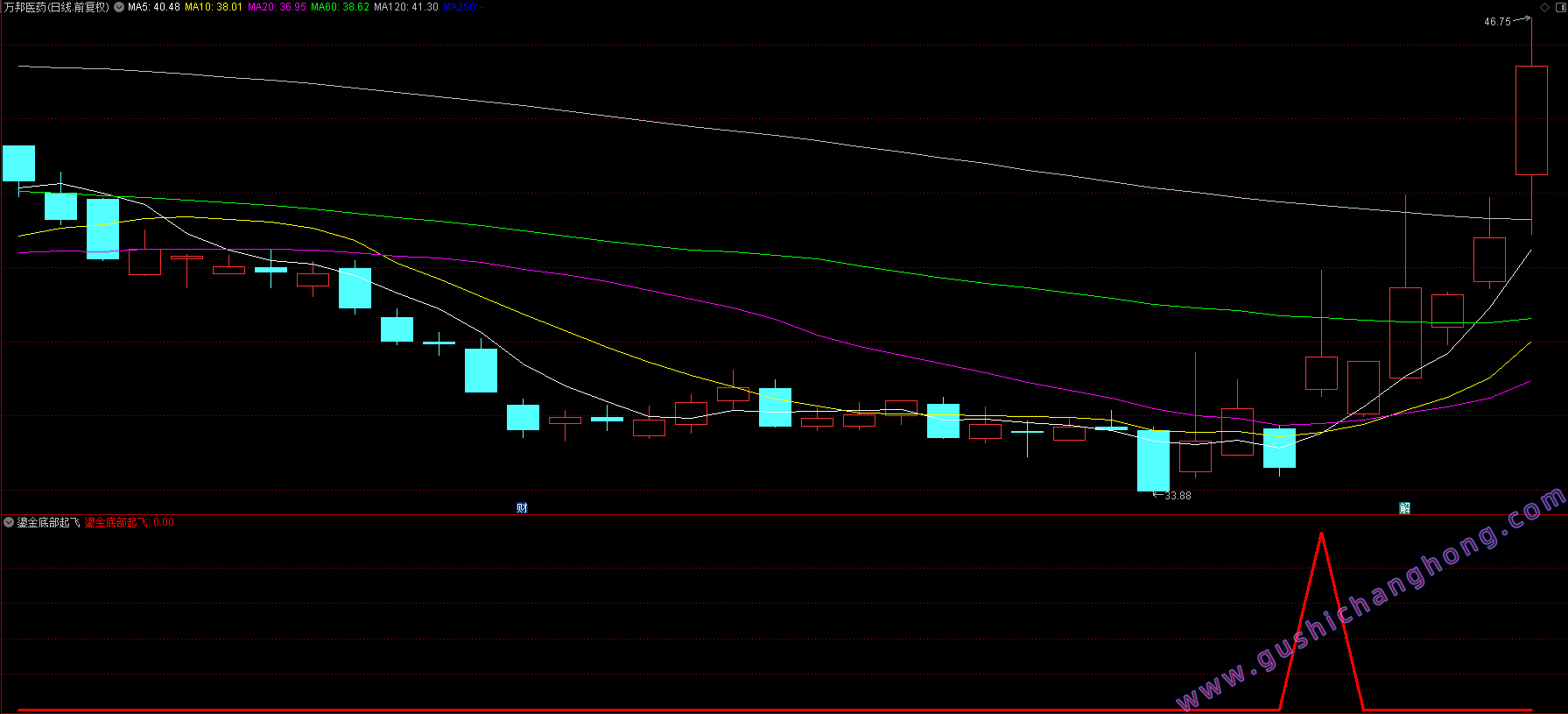Screen dimensions: 1568x714
Task: Click the diamond icon at the chart's top right
Action: 1545,7
